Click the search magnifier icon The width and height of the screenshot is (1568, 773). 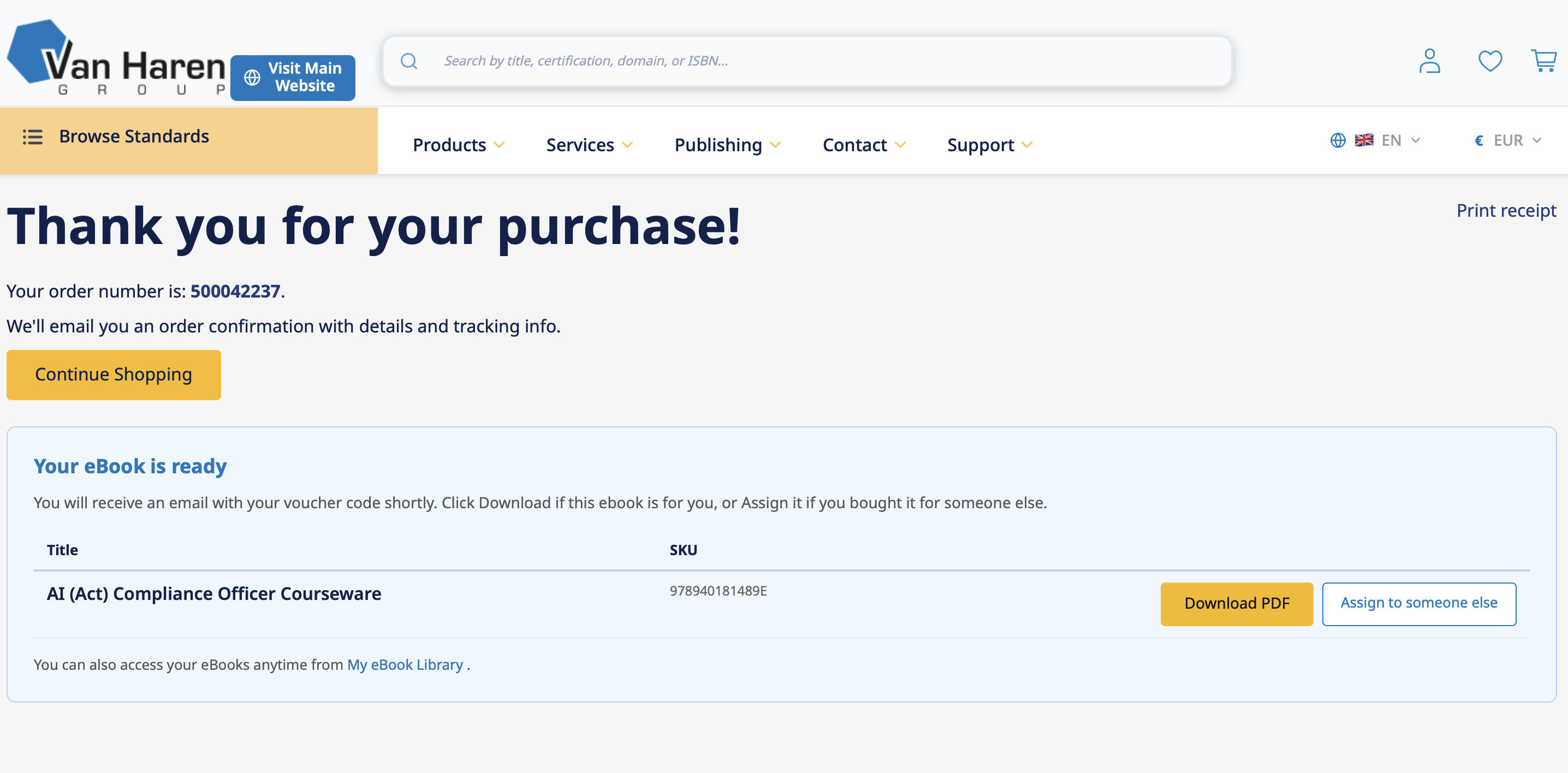[x=408, y=61]
